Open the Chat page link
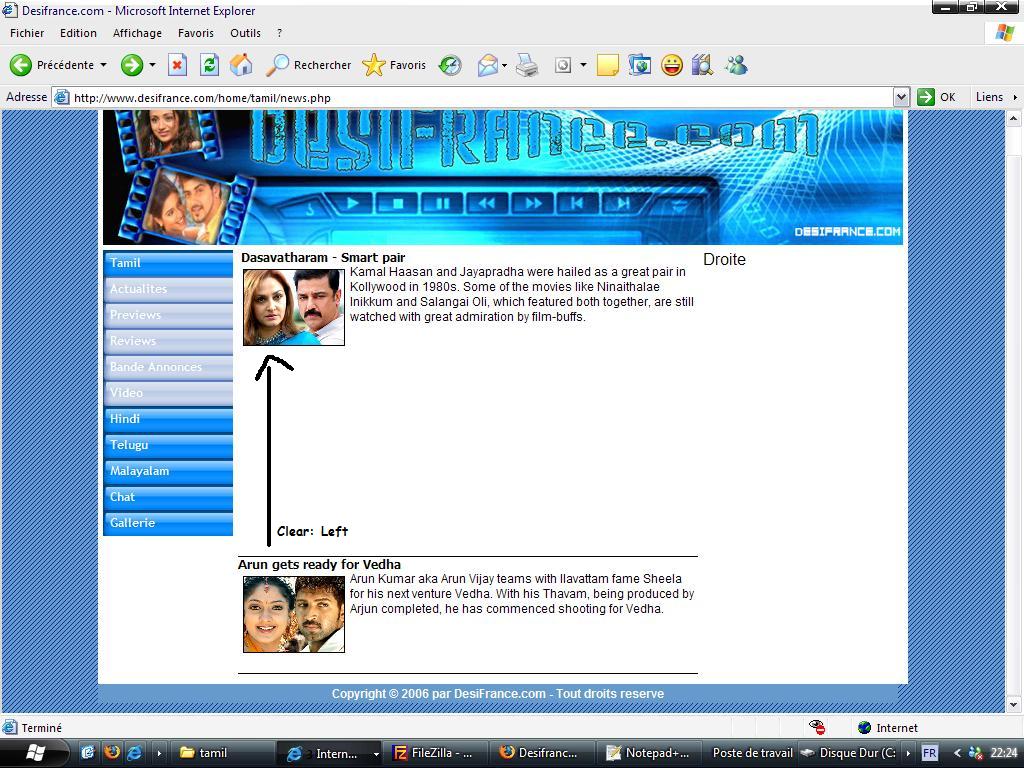The height and width of the screenshot is (768, 1024). click(168, 498)
